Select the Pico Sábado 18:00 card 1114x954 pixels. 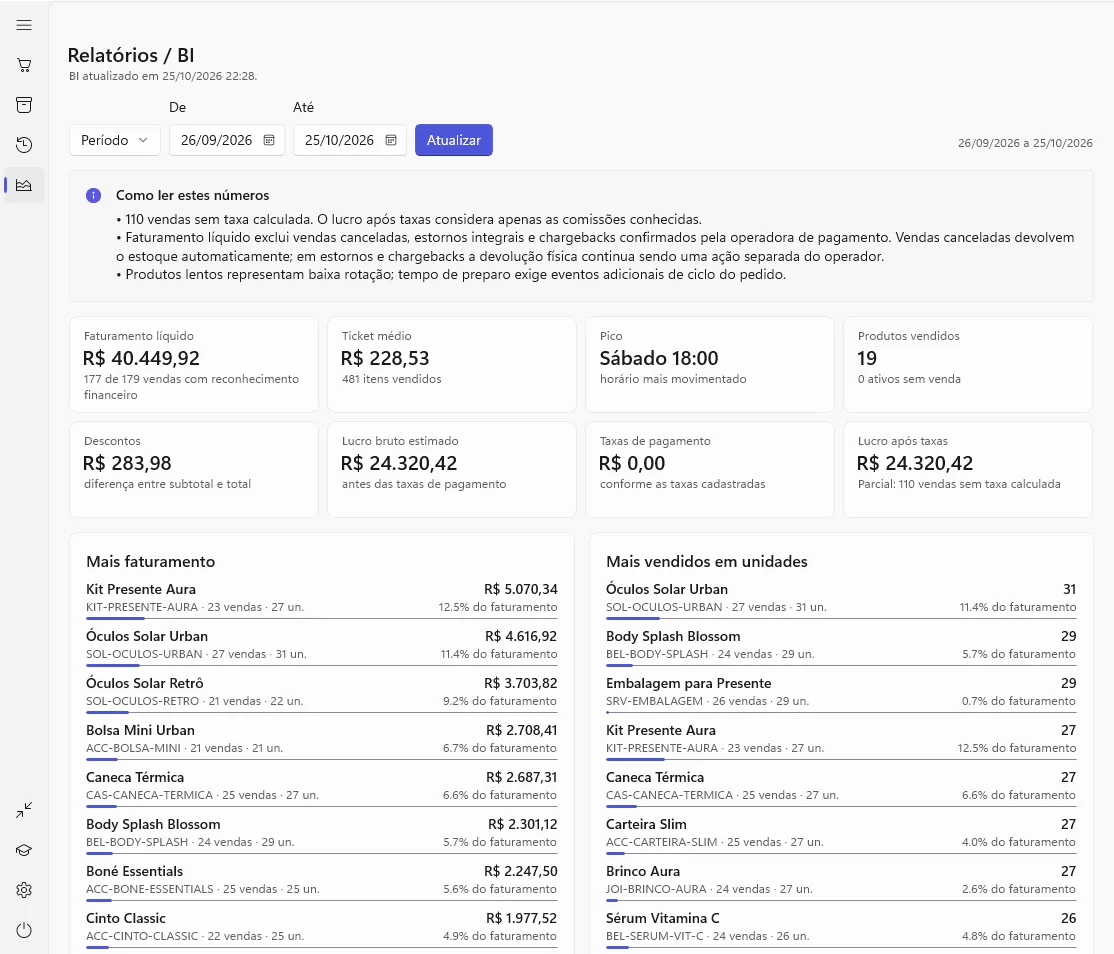tap(710, 364)
